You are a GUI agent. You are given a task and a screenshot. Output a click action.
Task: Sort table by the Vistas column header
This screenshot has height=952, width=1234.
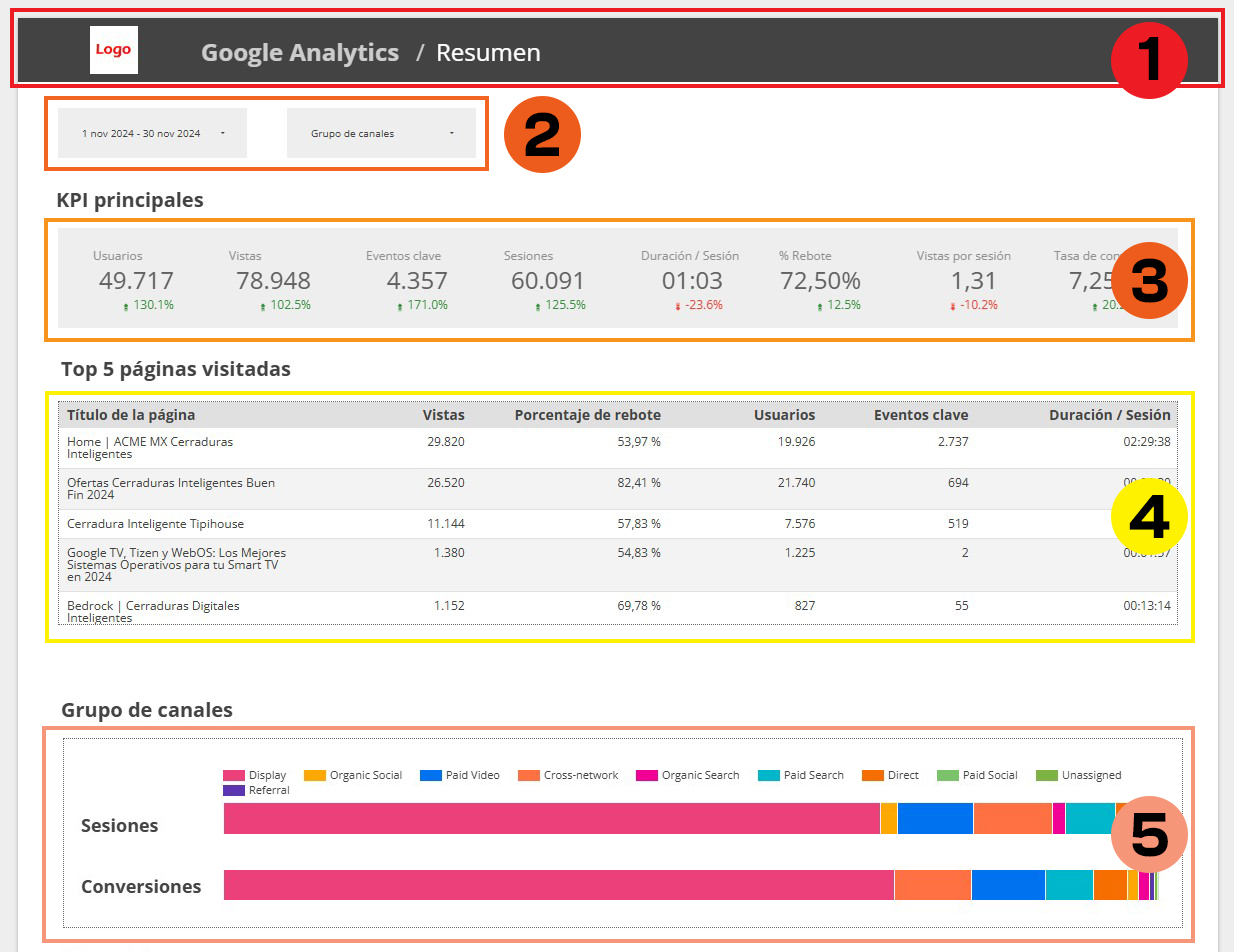click(444, 415)
